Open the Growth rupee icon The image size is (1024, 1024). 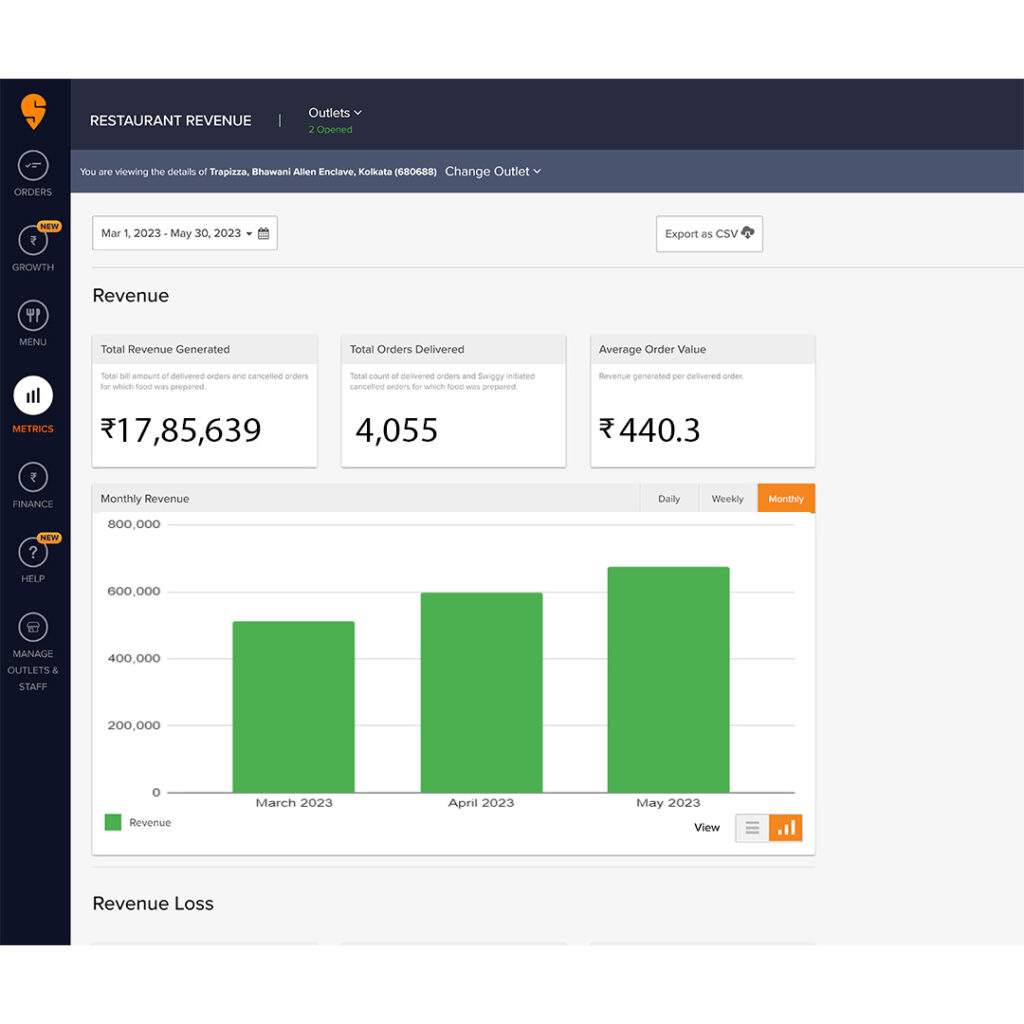click(x=33, y=241)
